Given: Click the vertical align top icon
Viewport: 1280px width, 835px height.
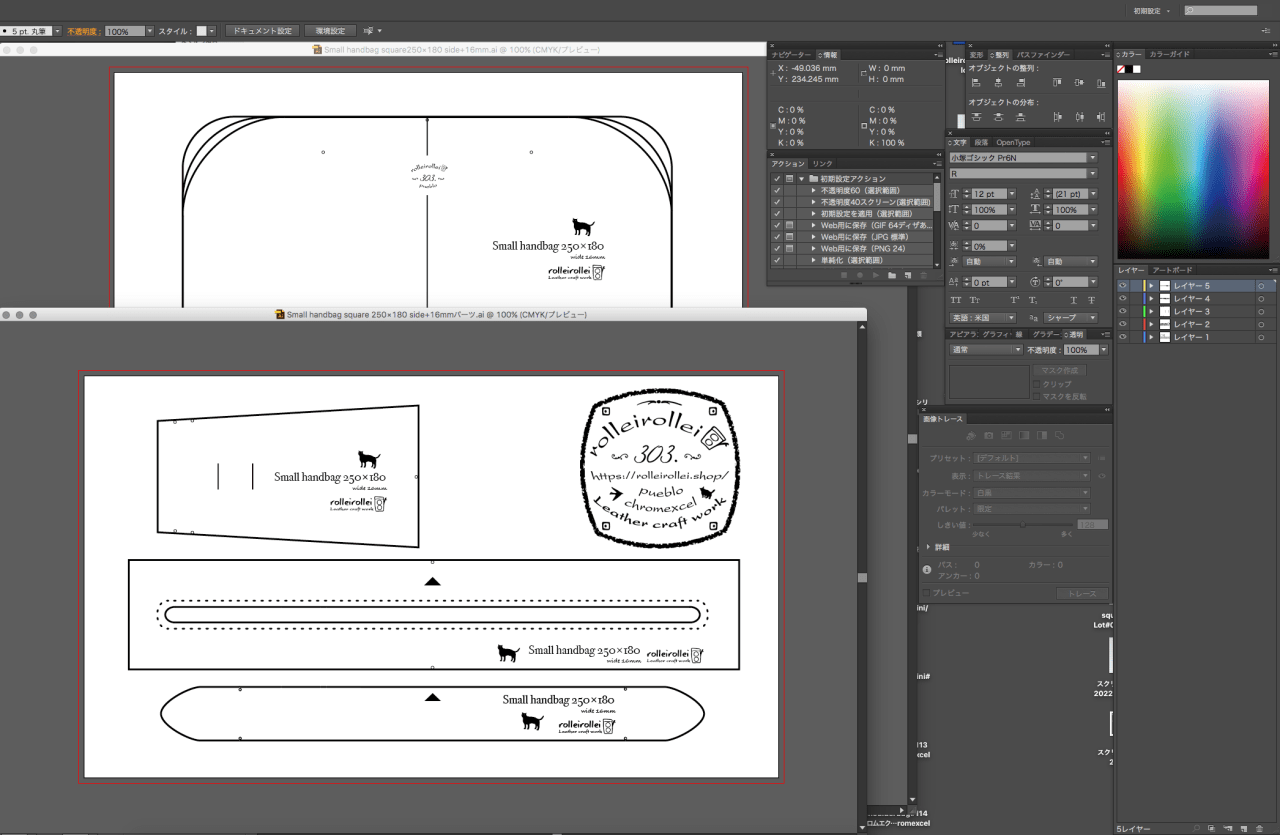Looking at the screenshot, I should 1055,83.
